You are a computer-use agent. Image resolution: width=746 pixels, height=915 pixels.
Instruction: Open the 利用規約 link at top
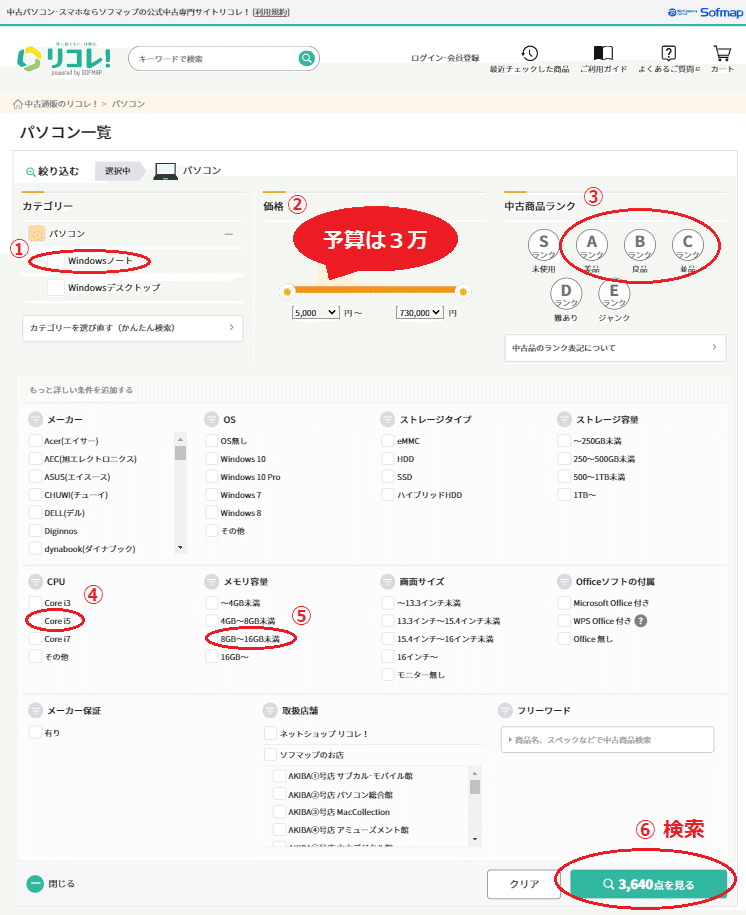pos(271,12)
